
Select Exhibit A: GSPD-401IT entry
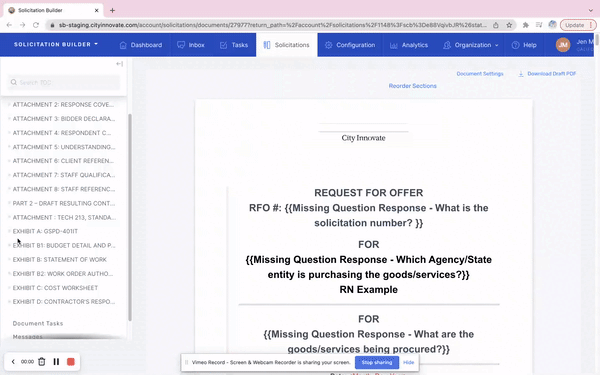pos(45,231)
